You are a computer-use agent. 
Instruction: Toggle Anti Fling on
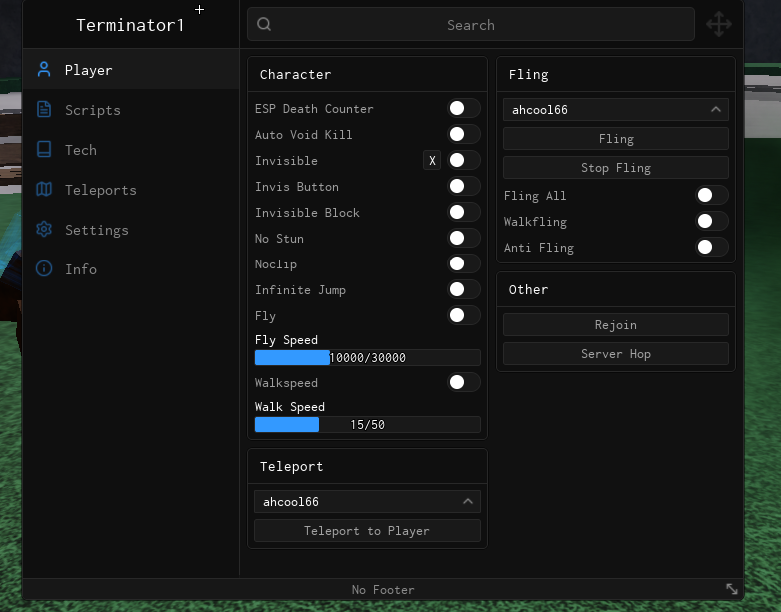click(x=712, y=247)
